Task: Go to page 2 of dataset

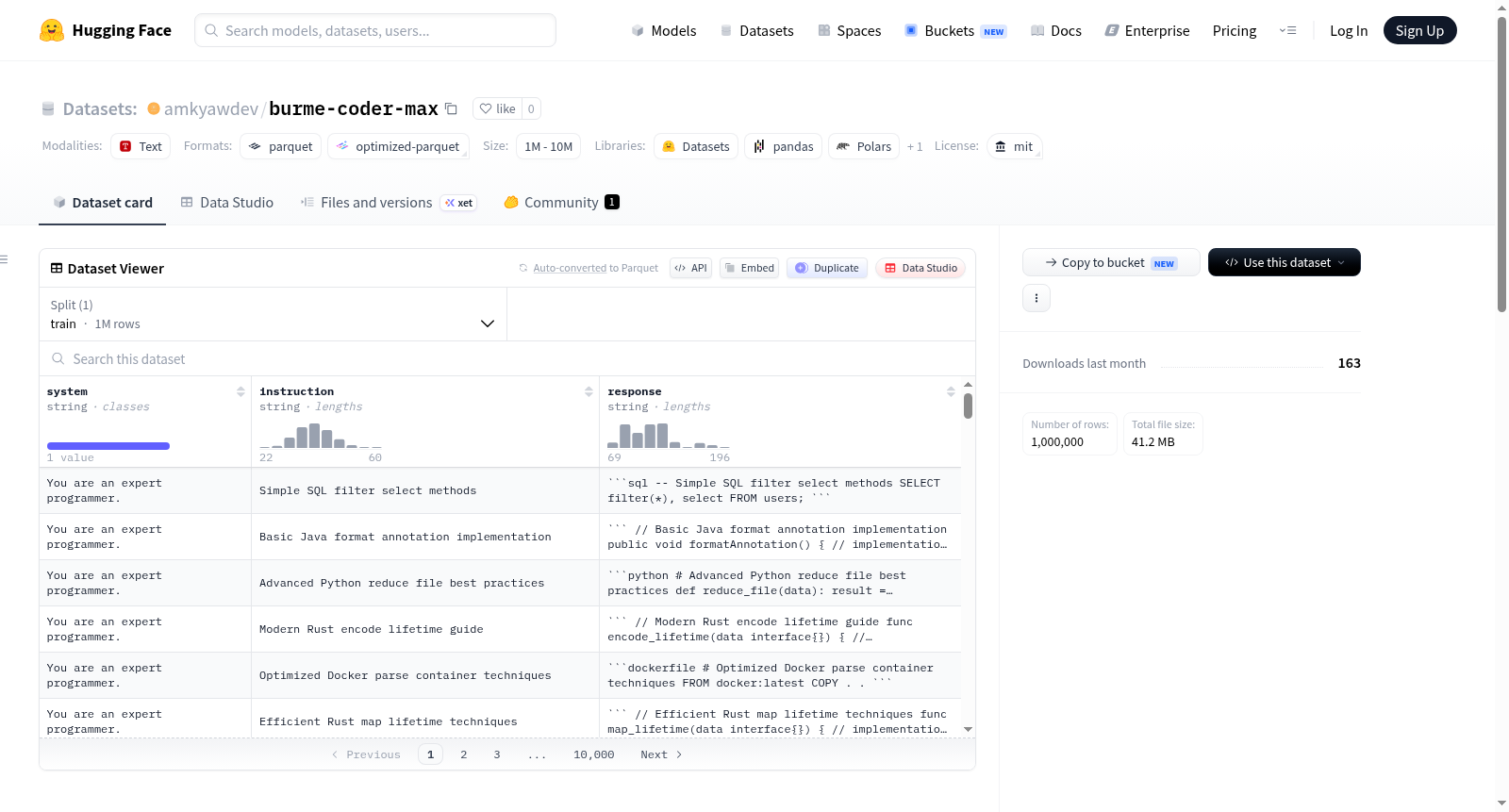Action: click(x=464, y=754)
